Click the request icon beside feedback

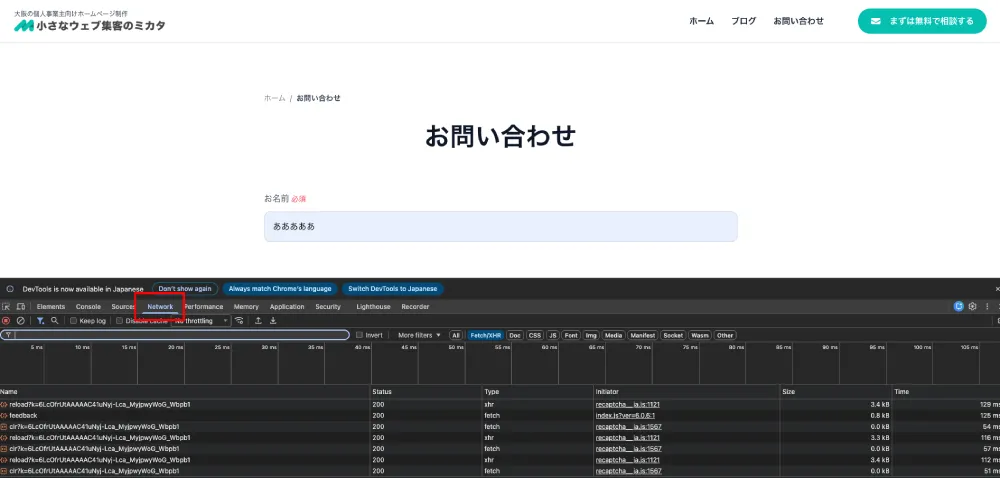[x=4, y=416]
